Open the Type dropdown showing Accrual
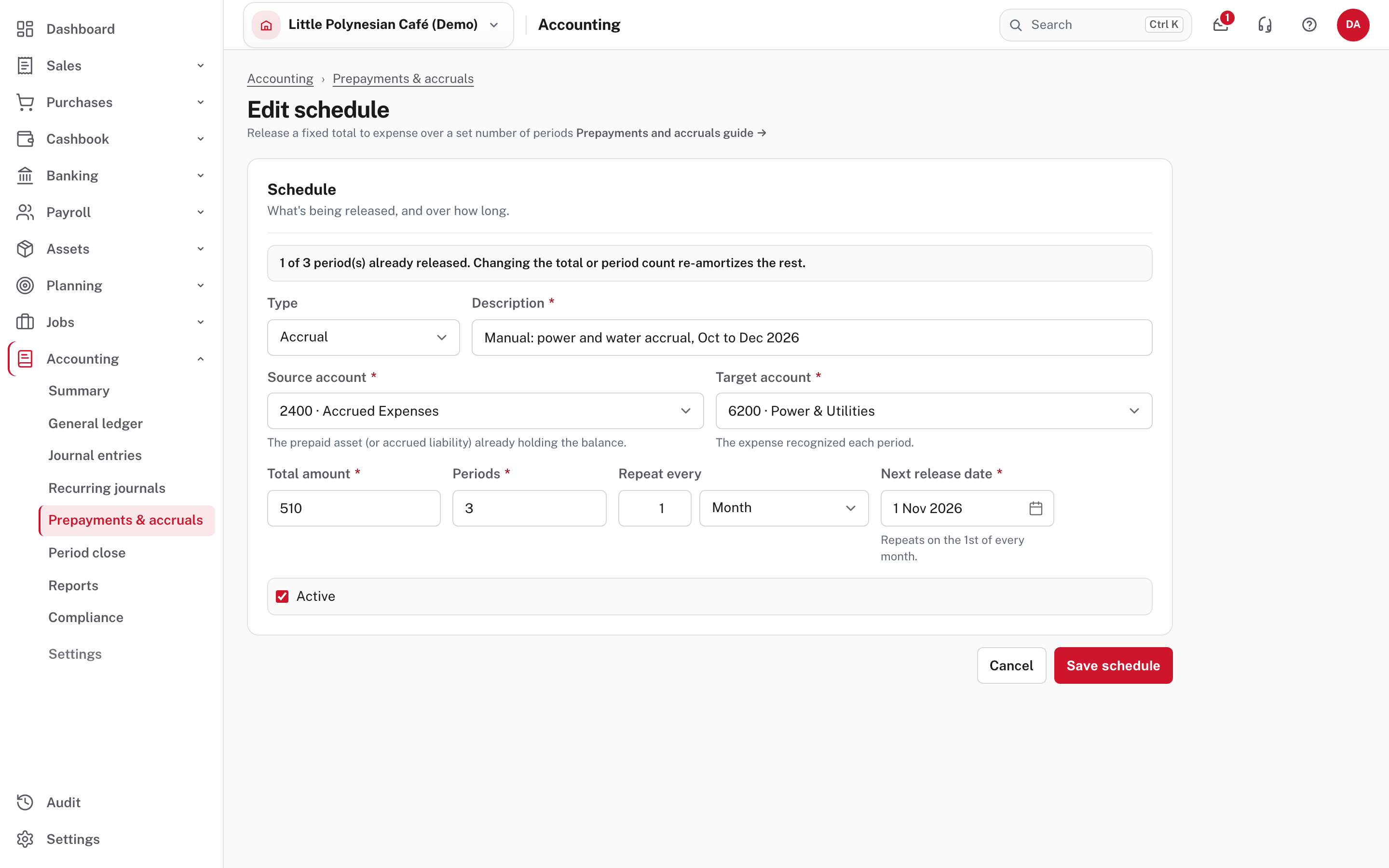1389x868 pixels. tap(363, 337)
